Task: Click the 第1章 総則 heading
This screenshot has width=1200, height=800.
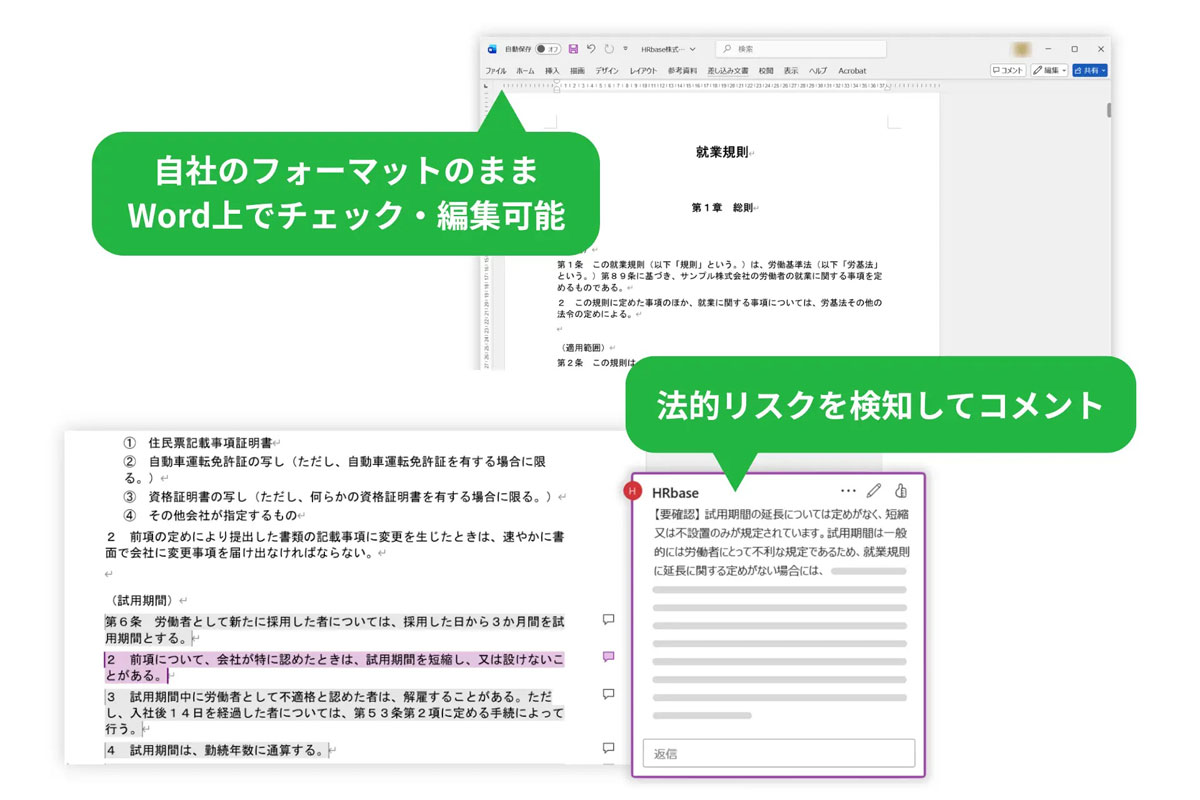Action: click(724, 208)
